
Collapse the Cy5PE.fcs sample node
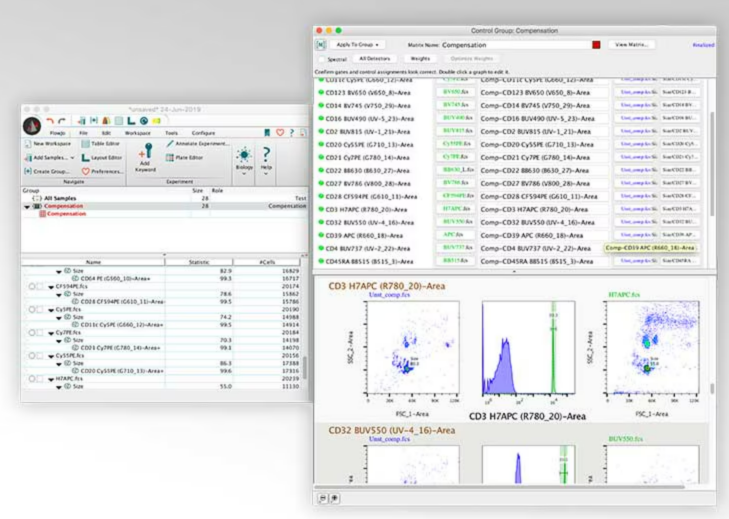[51, 310]
